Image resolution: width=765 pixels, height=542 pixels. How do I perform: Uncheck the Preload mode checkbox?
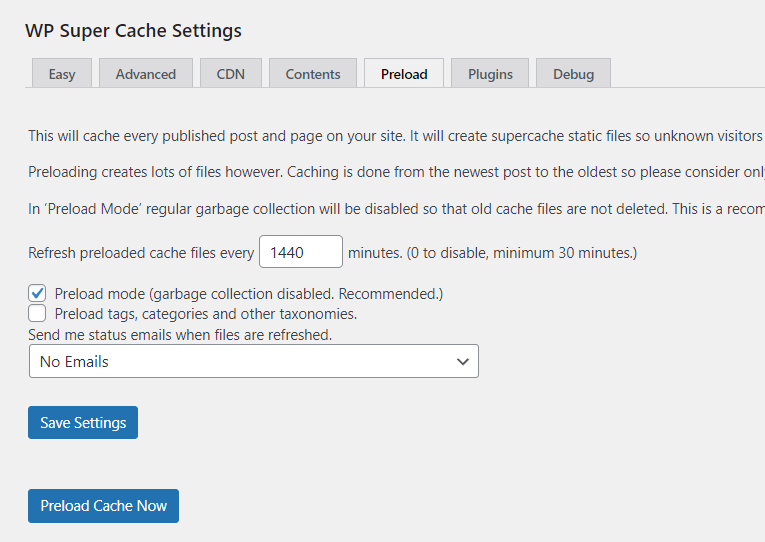click(37, 293)
